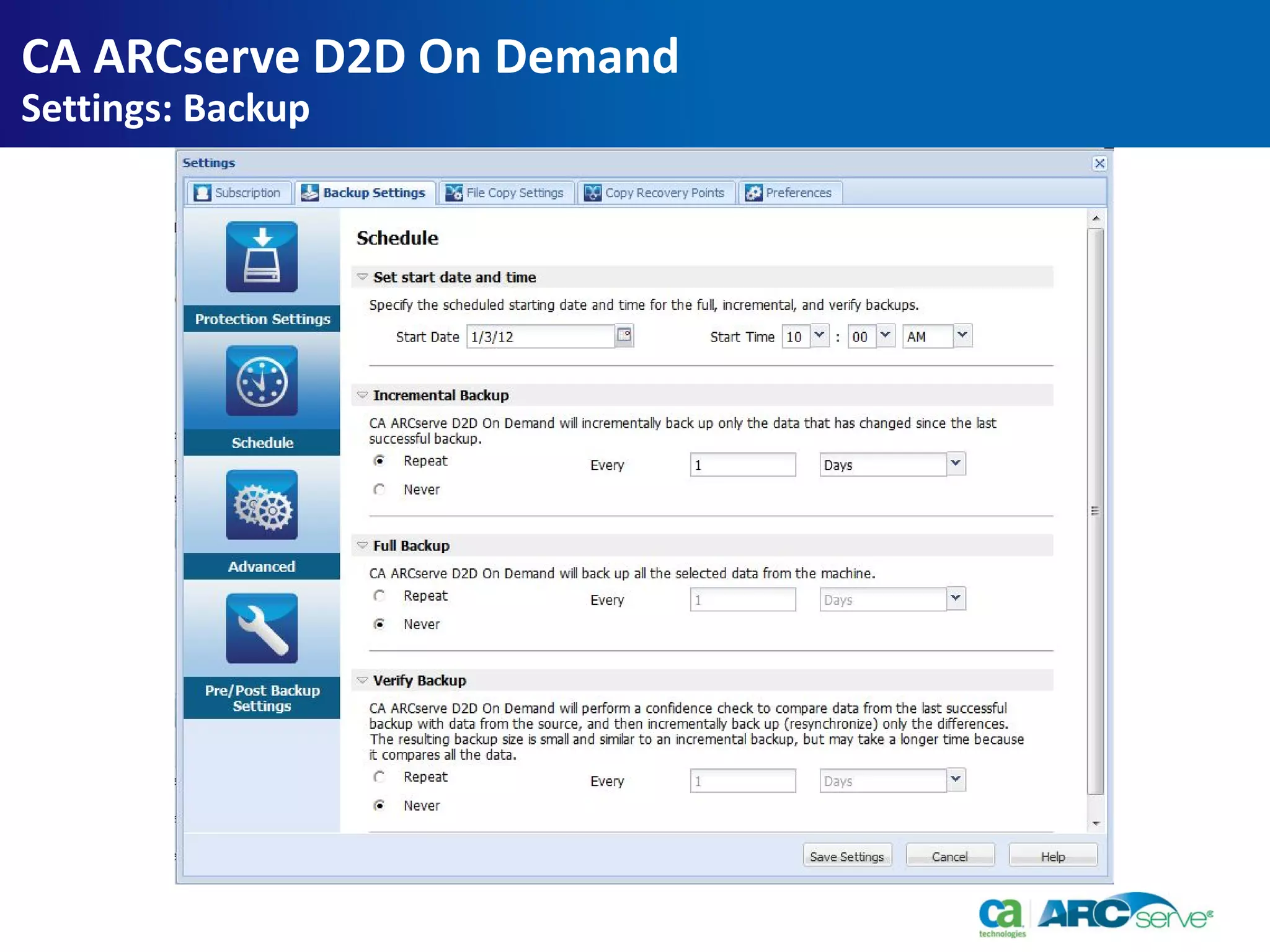Open the AM/PM dropdown

[x=962, y=335]
